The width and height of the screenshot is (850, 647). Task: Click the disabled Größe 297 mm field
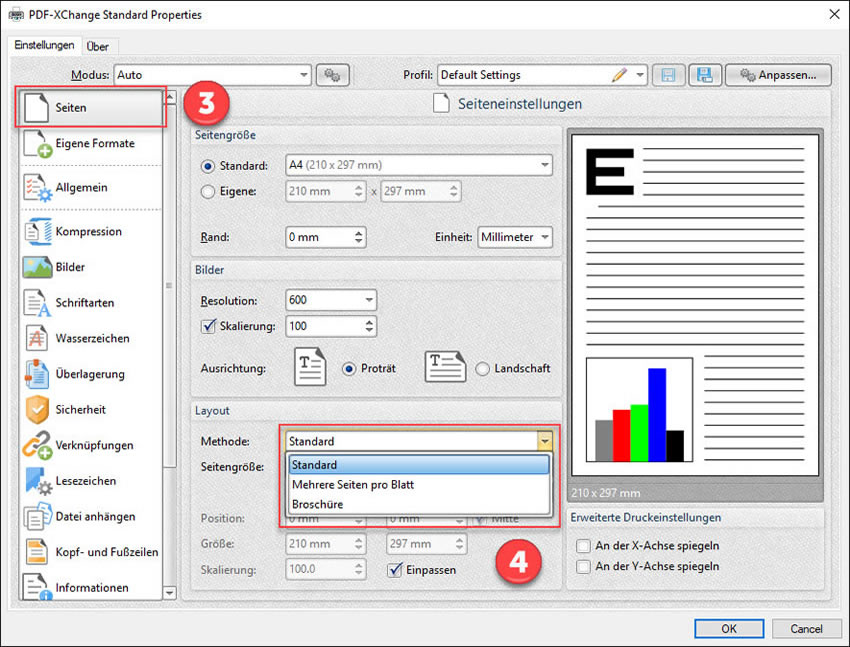pos(427,544)
